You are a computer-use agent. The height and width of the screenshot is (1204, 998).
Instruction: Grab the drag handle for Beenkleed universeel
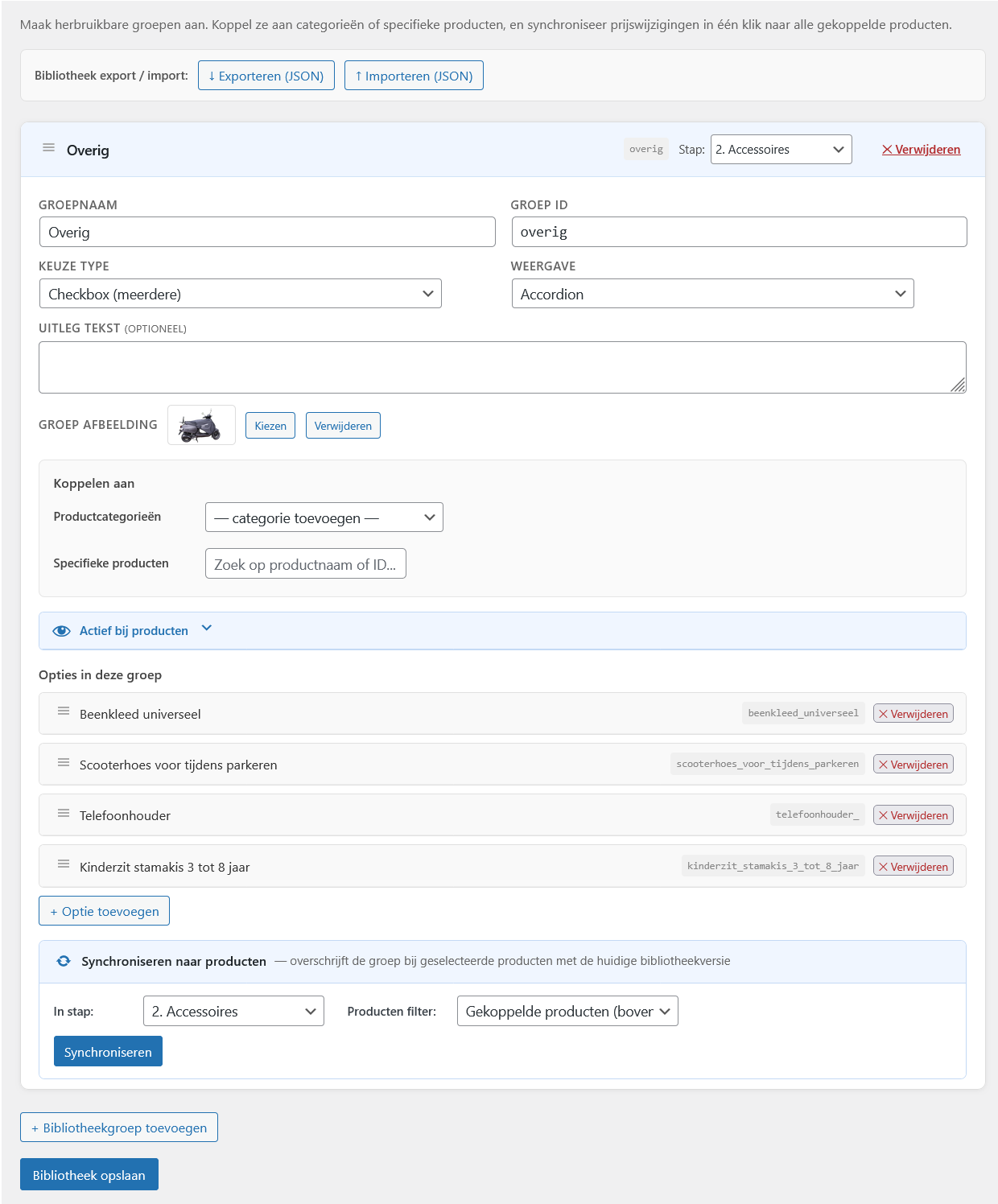(x=64, y=712)
